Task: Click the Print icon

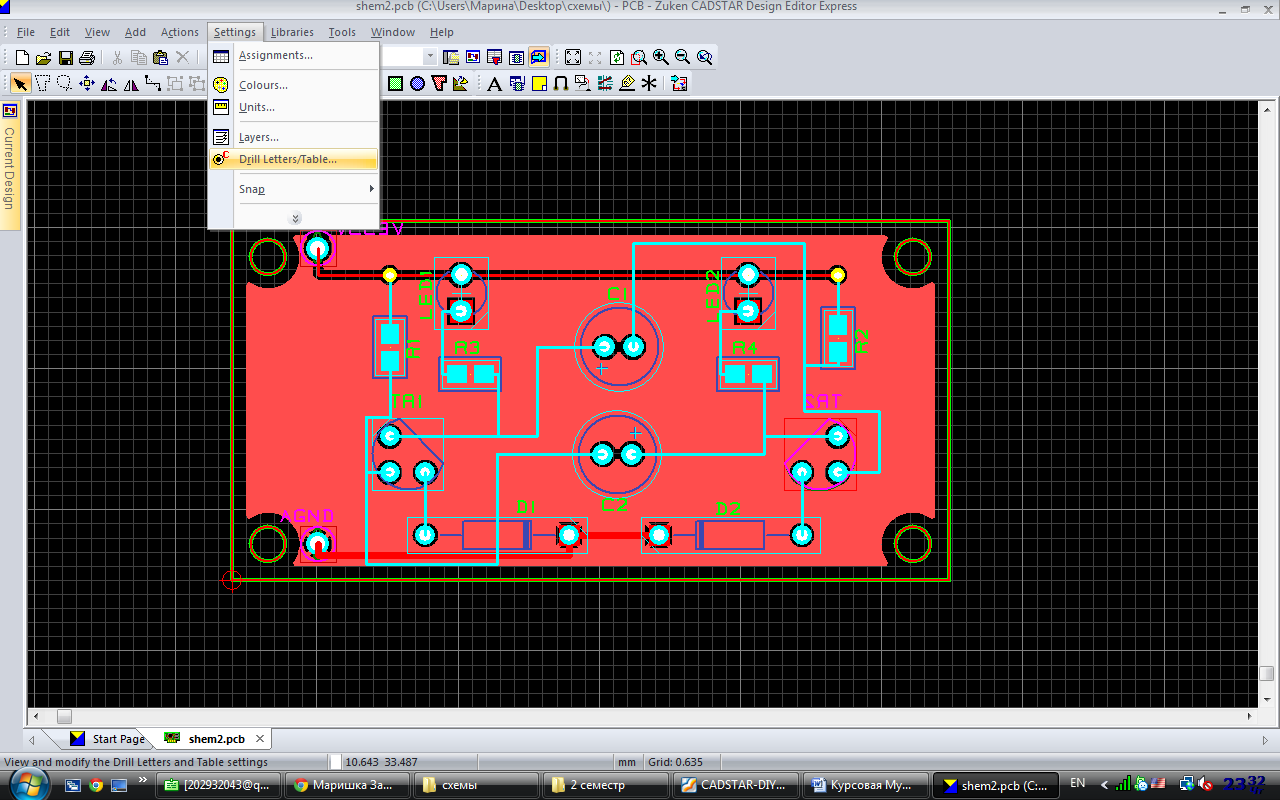Action: (87, 58)
